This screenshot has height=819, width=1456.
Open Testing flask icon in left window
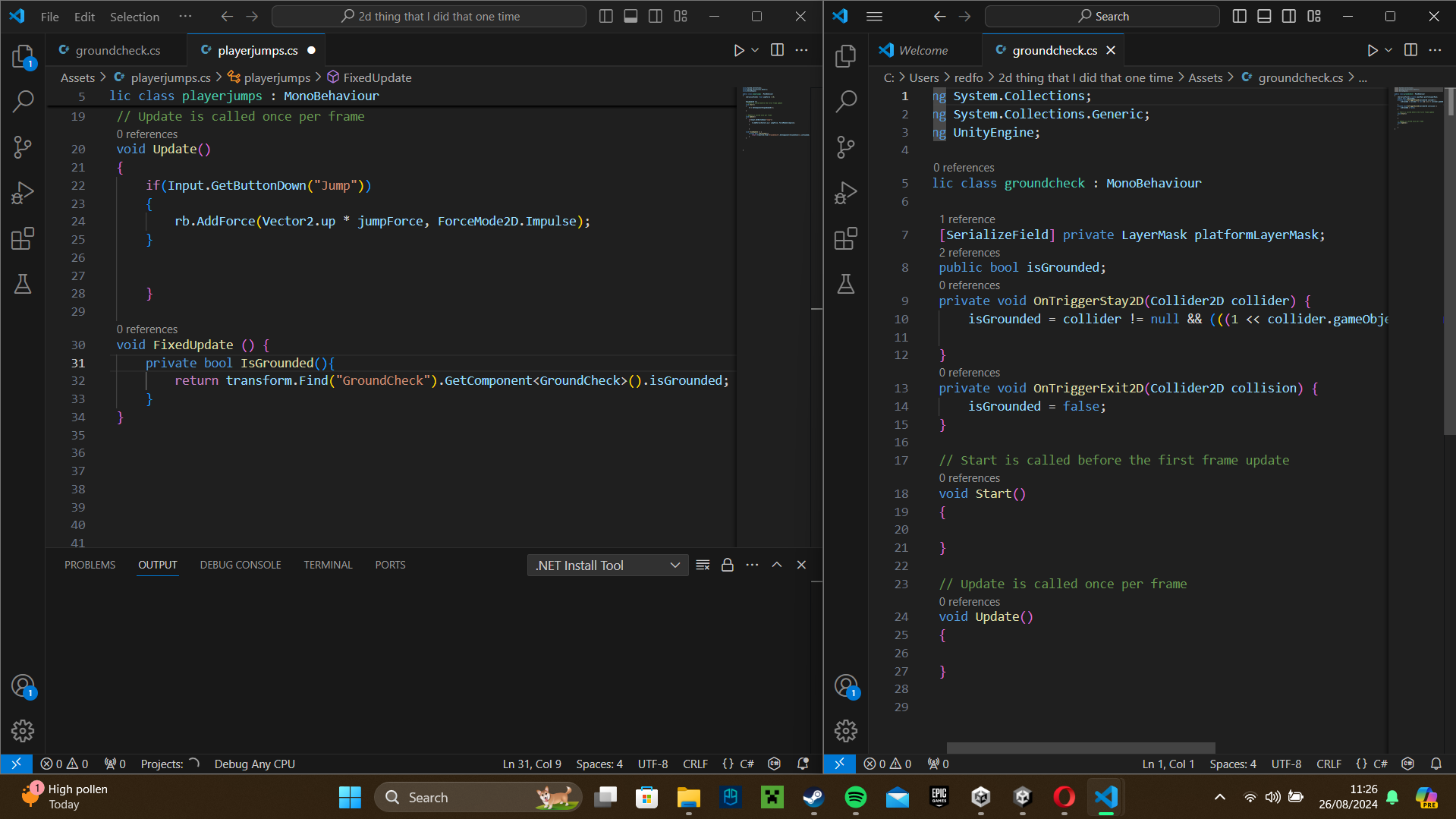tap(23, 284)
